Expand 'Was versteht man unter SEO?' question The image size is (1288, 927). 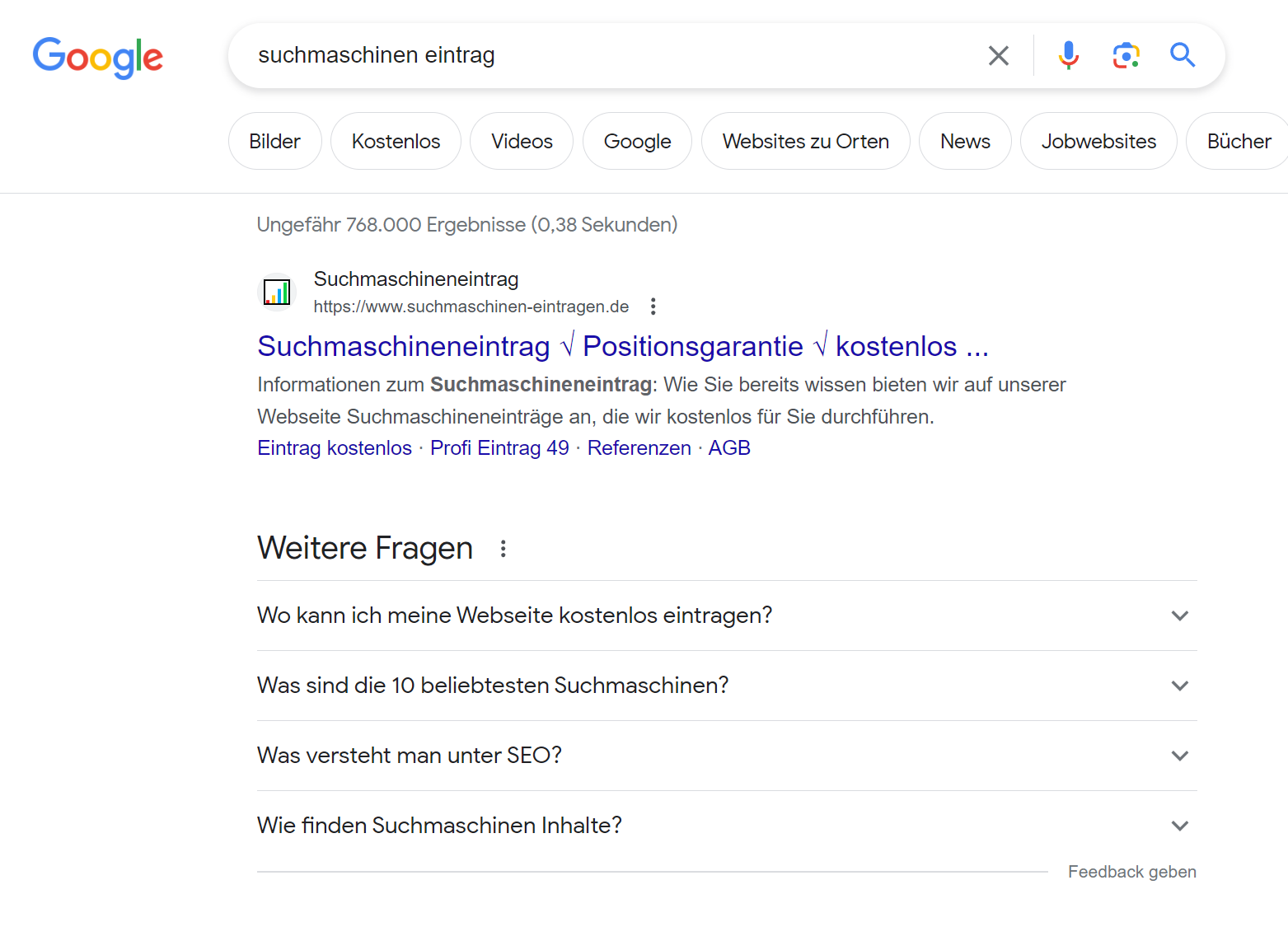click(1179, 756)
